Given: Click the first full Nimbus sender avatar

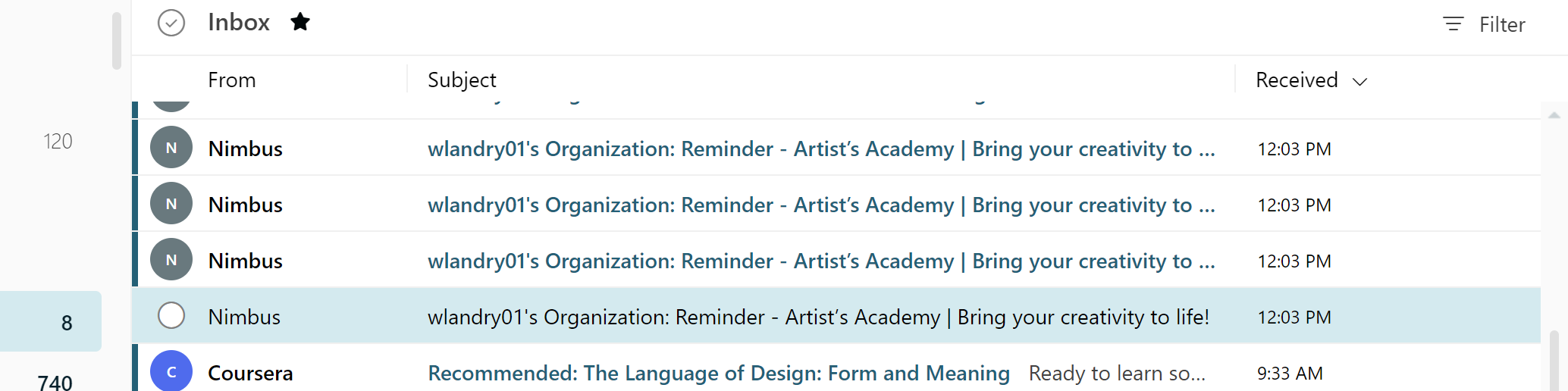Looking at the screenshot, I should click(x=171, y=147).
